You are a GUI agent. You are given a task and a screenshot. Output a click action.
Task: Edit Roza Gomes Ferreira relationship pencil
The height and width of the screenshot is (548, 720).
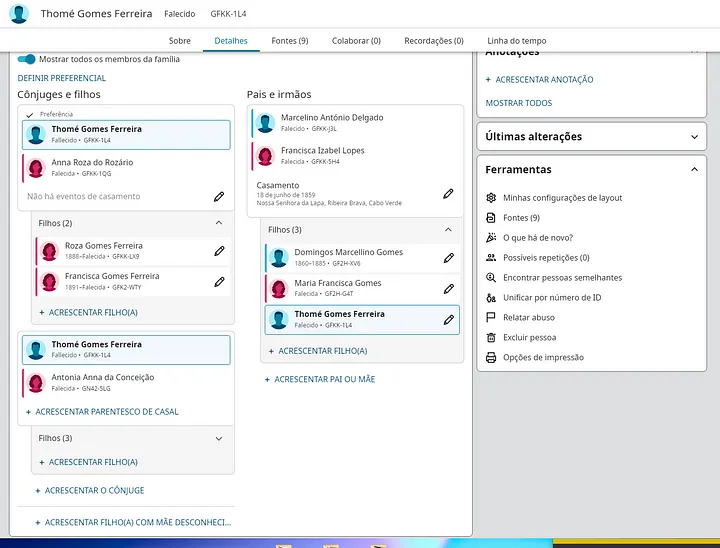pos(219,251)
